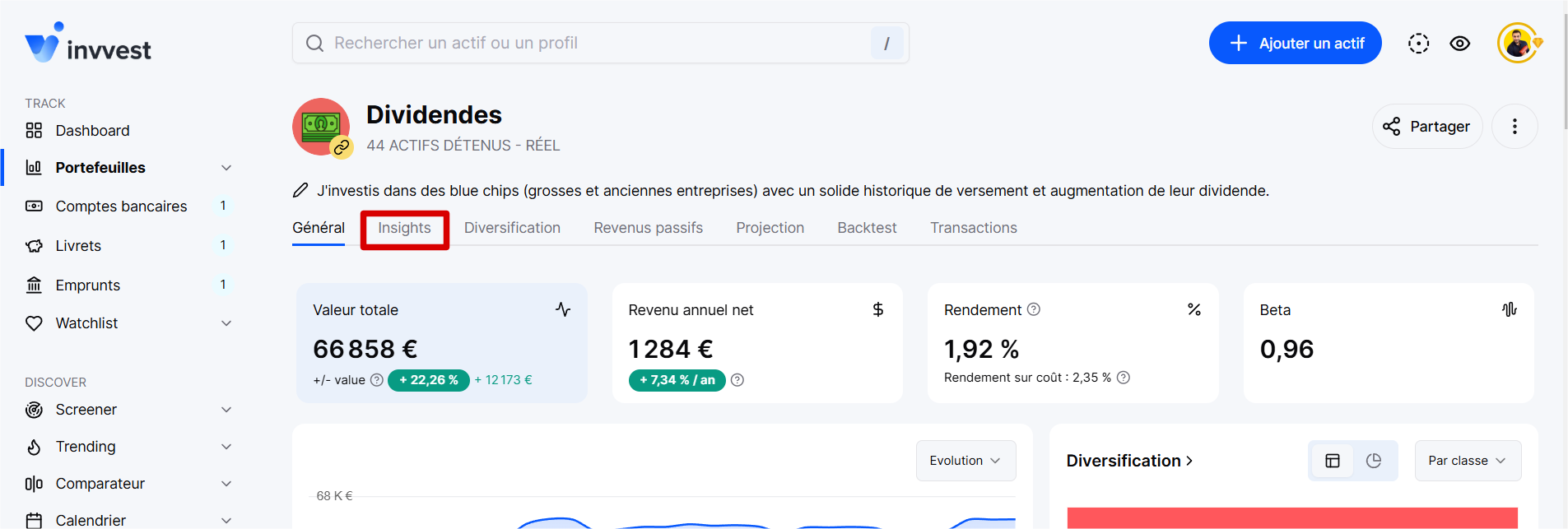Open the Revenus passifs tab
1568x529 pixels.
(649, 228)
